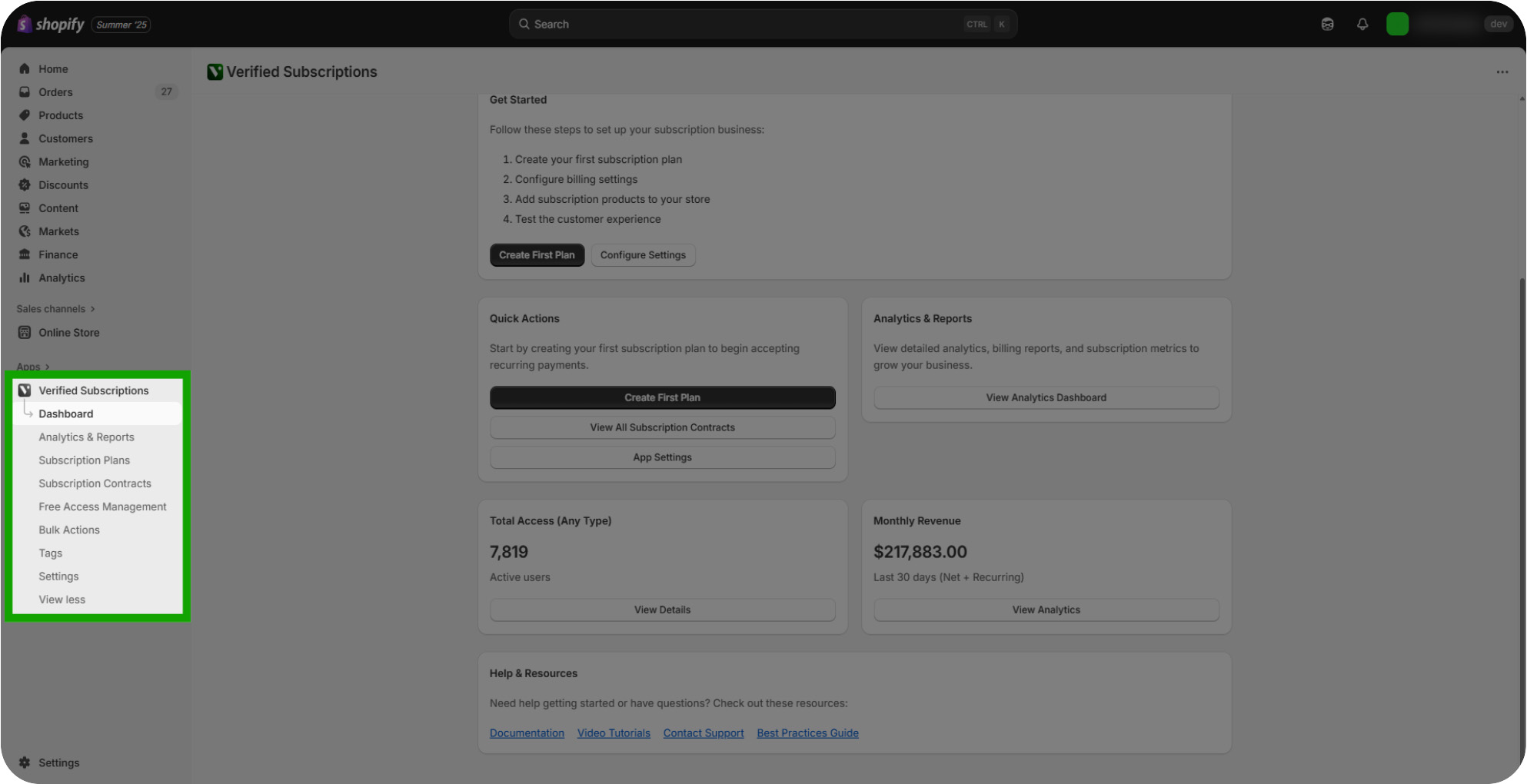Collapse app menu with View less
1527x784 pixels.
62,600
